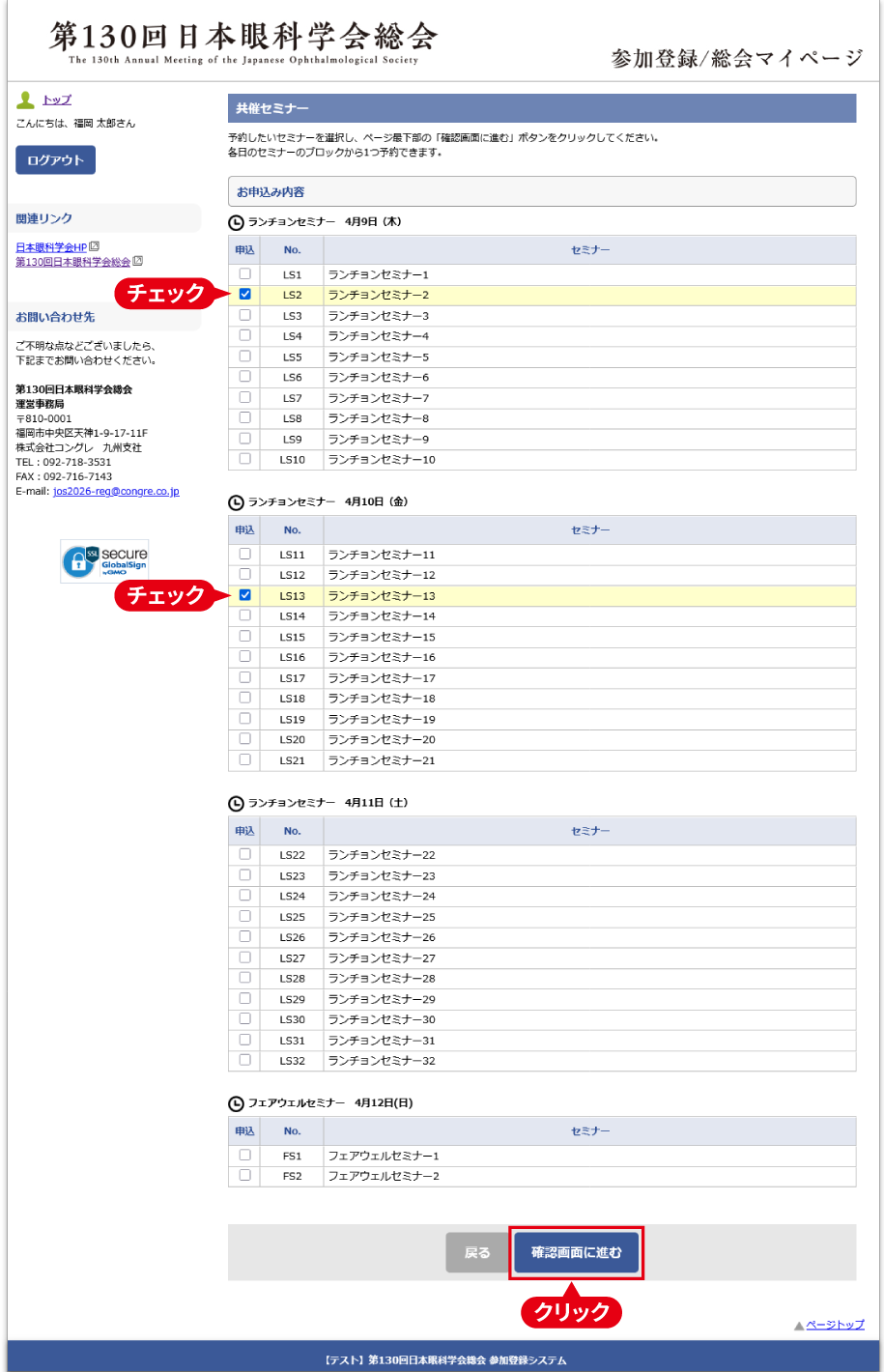Viewport: 884px width, 1372px height.
Task: Click clock icon for 4月10日 luncheon seminar
Action: click(236, 502)
